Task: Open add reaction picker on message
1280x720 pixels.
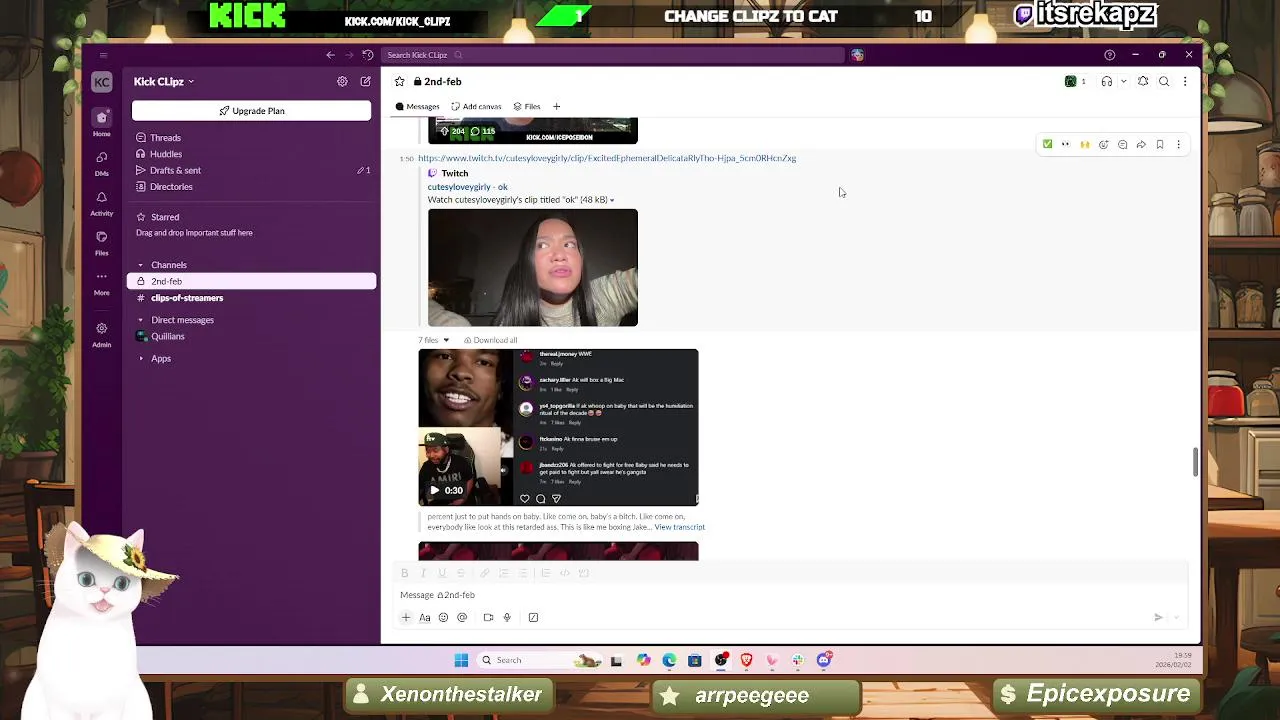Action: click(x=1104, y=144)
